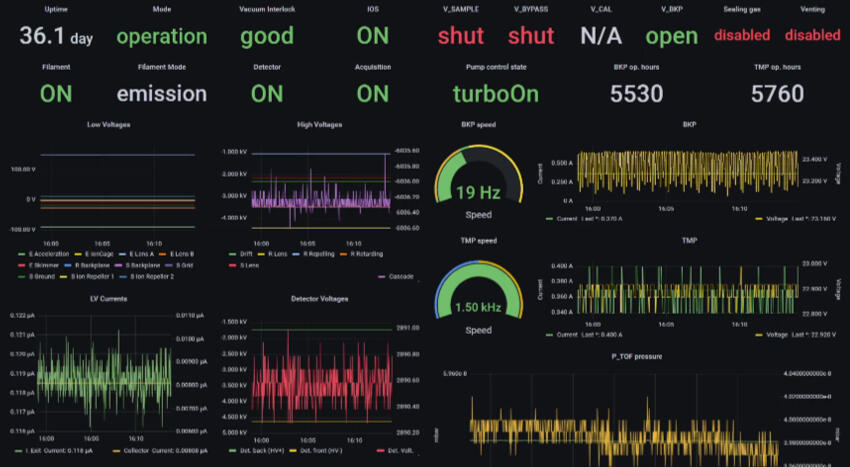Toggle Det. back (HV+) legend entry
This screenshot has width=850, height=467.
pyautogui.click(x=264, y=452)
